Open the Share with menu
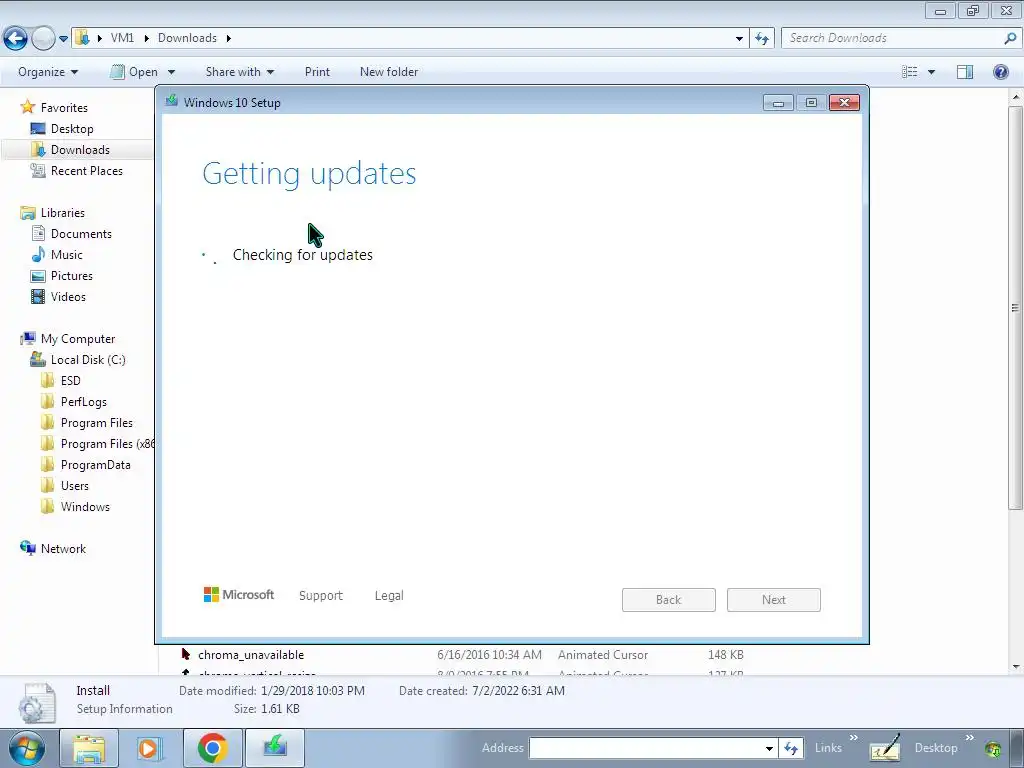 click(x=240, y=72)
